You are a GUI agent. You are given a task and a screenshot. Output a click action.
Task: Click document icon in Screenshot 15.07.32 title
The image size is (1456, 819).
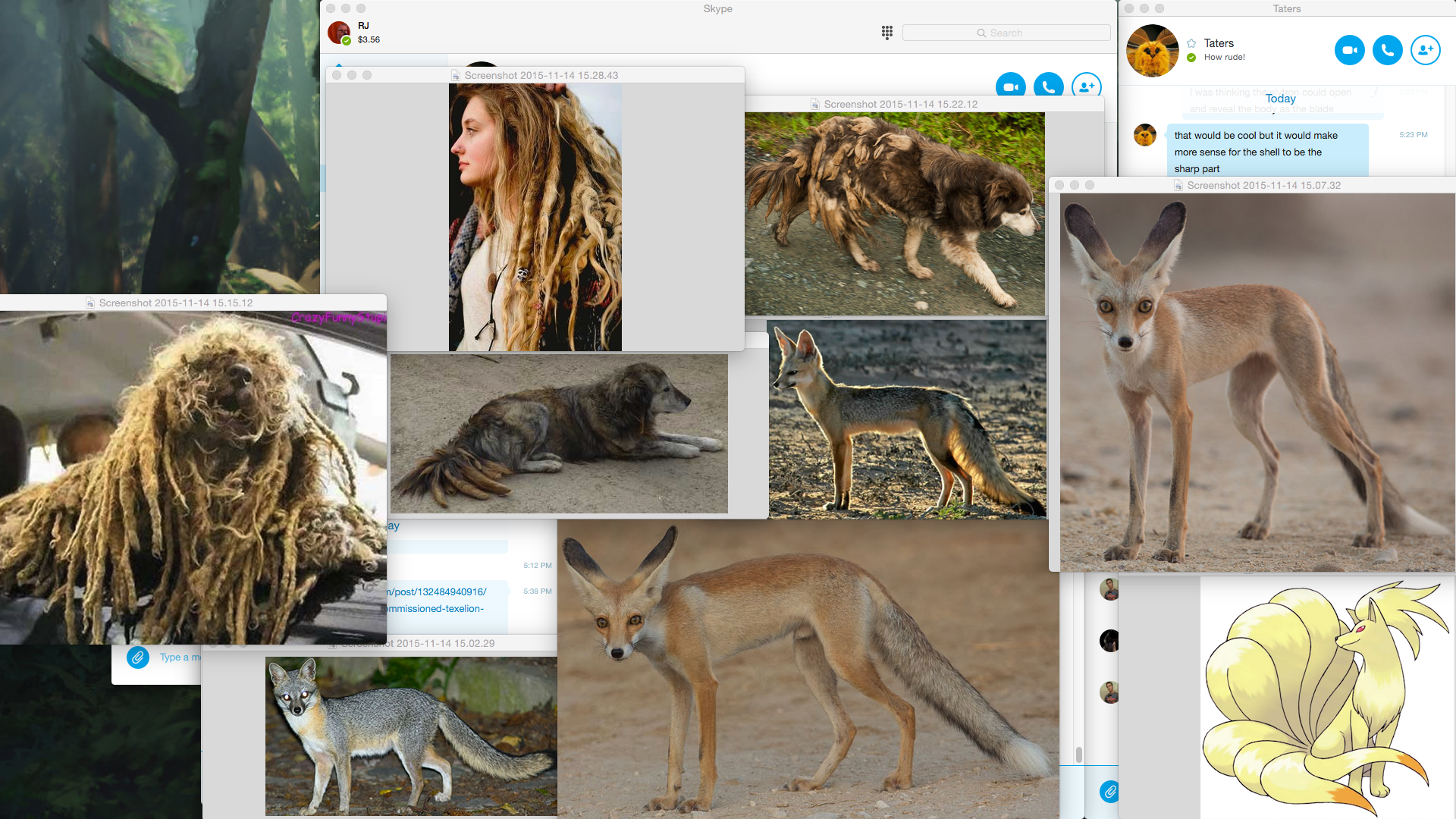click(1178, 185)
